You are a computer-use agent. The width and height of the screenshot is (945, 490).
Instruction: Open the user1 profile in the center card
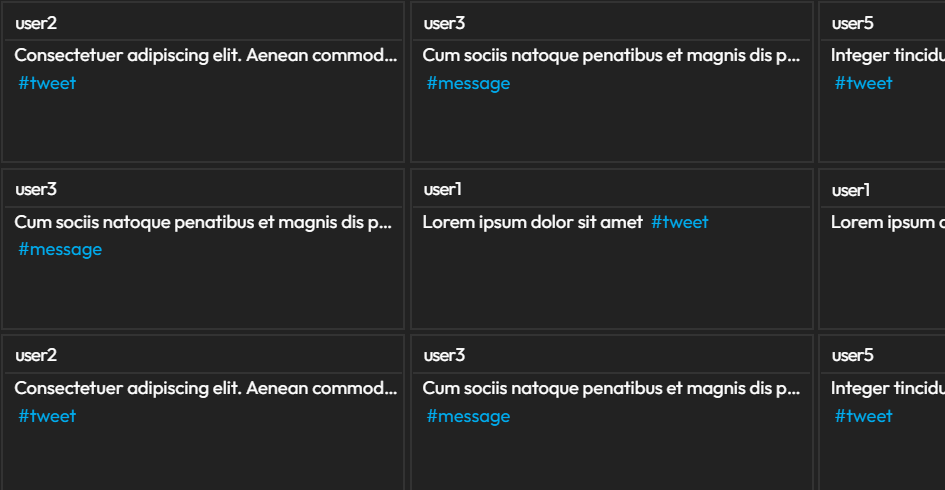(x=442, y=189)
